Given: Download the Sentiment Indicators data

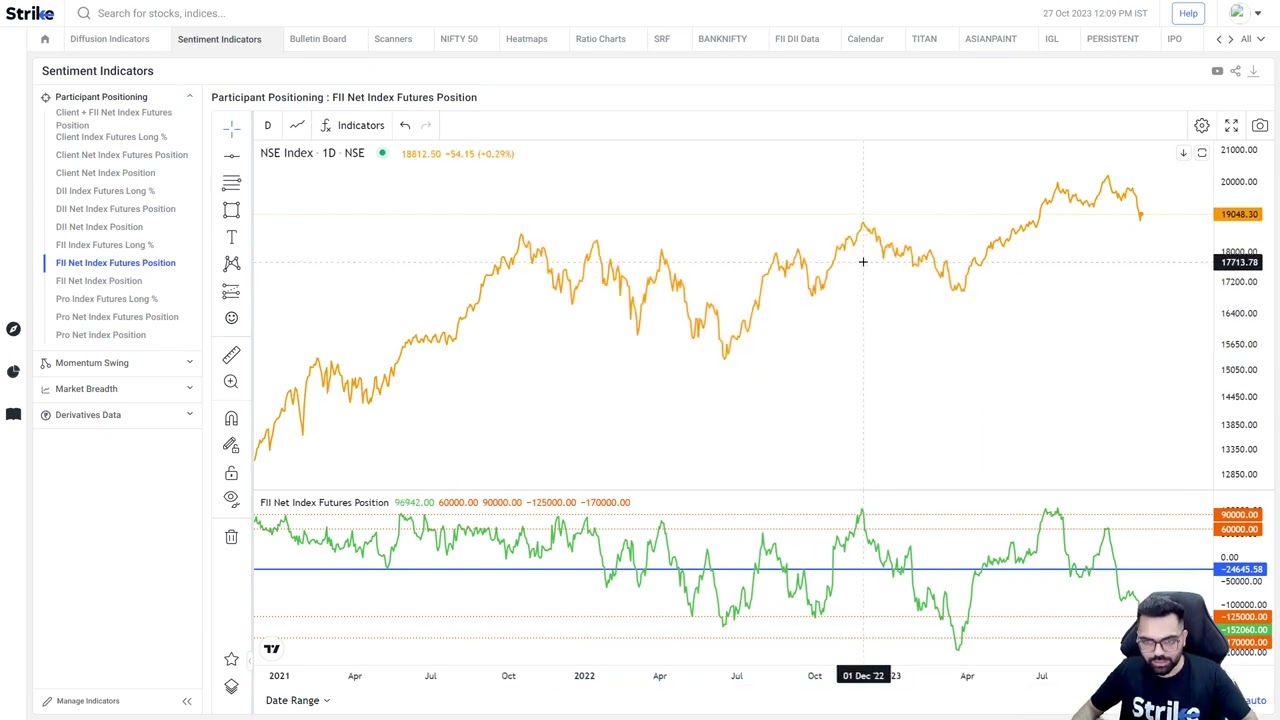Looking at the screenshot, I should click(1253, 71).
